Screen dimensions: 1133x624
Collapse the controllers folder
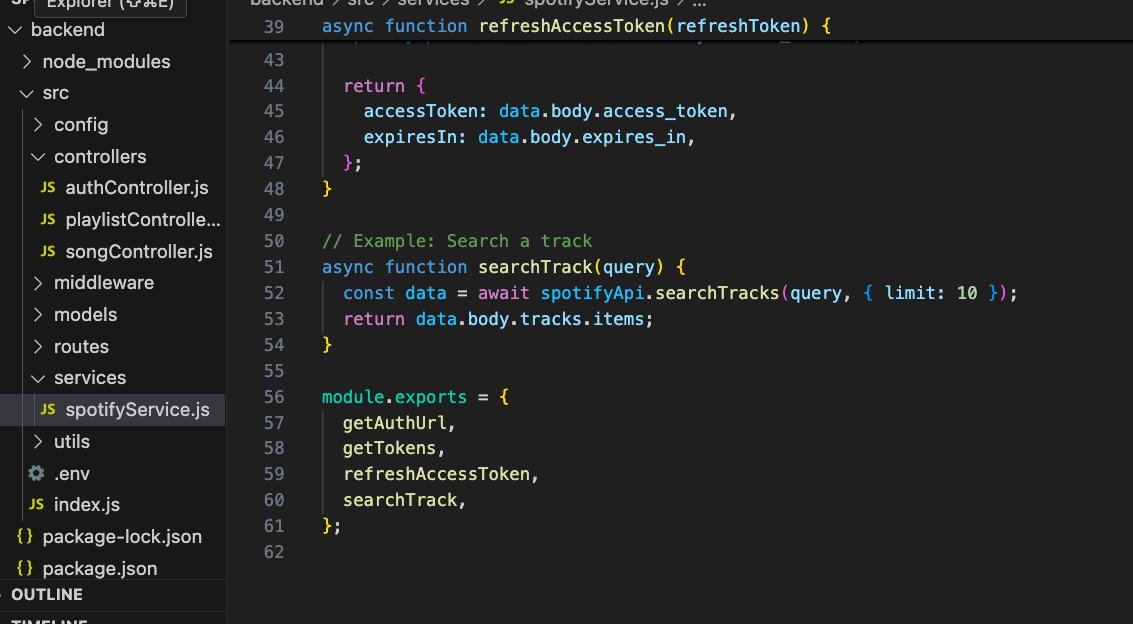pyautogui.click(x=38, y=157)
